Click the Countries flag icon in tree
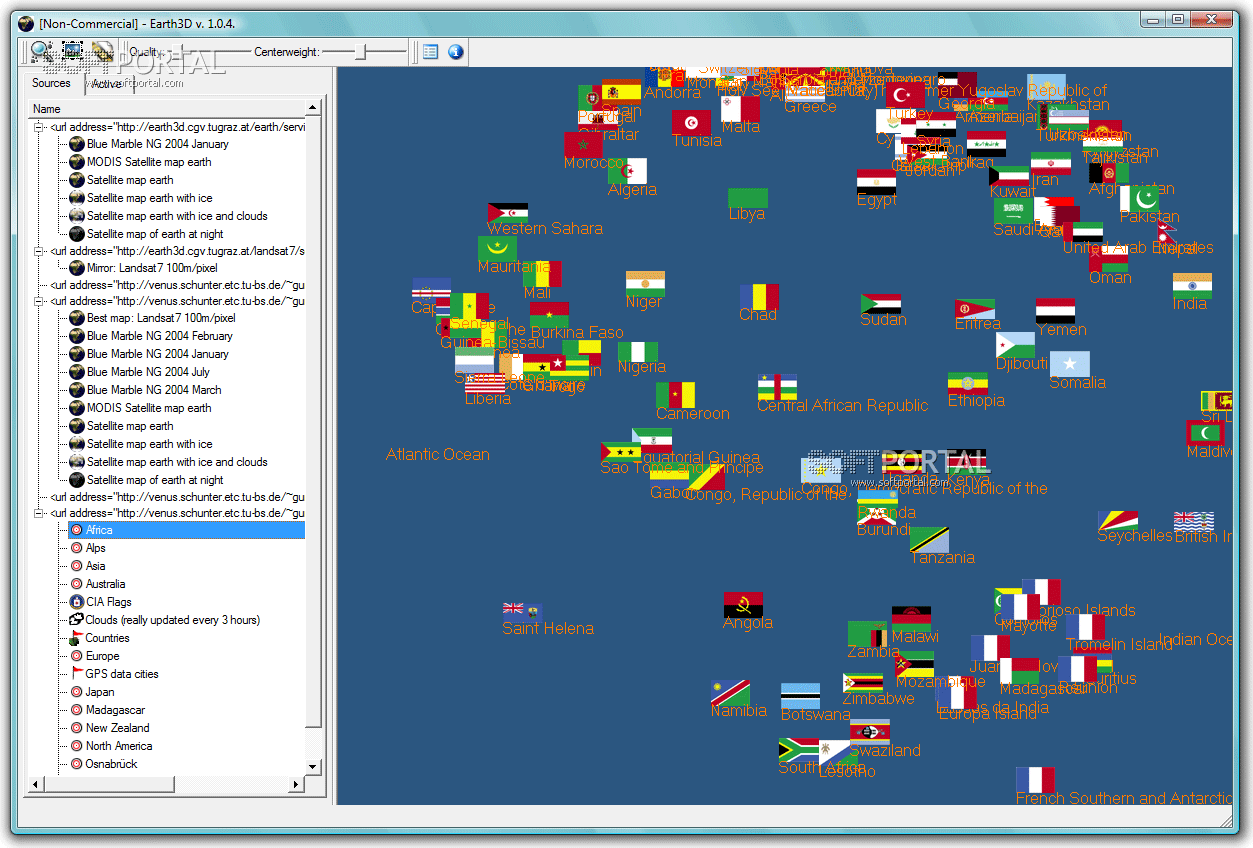1253x848 pixels. tap(76, 638)
